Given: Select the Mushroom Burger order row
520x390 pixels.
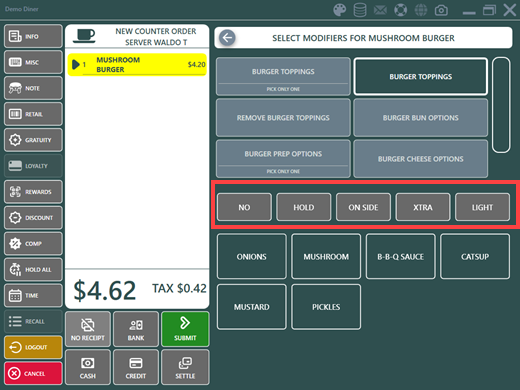Looking at the screenshot, I should pos(137,65).
